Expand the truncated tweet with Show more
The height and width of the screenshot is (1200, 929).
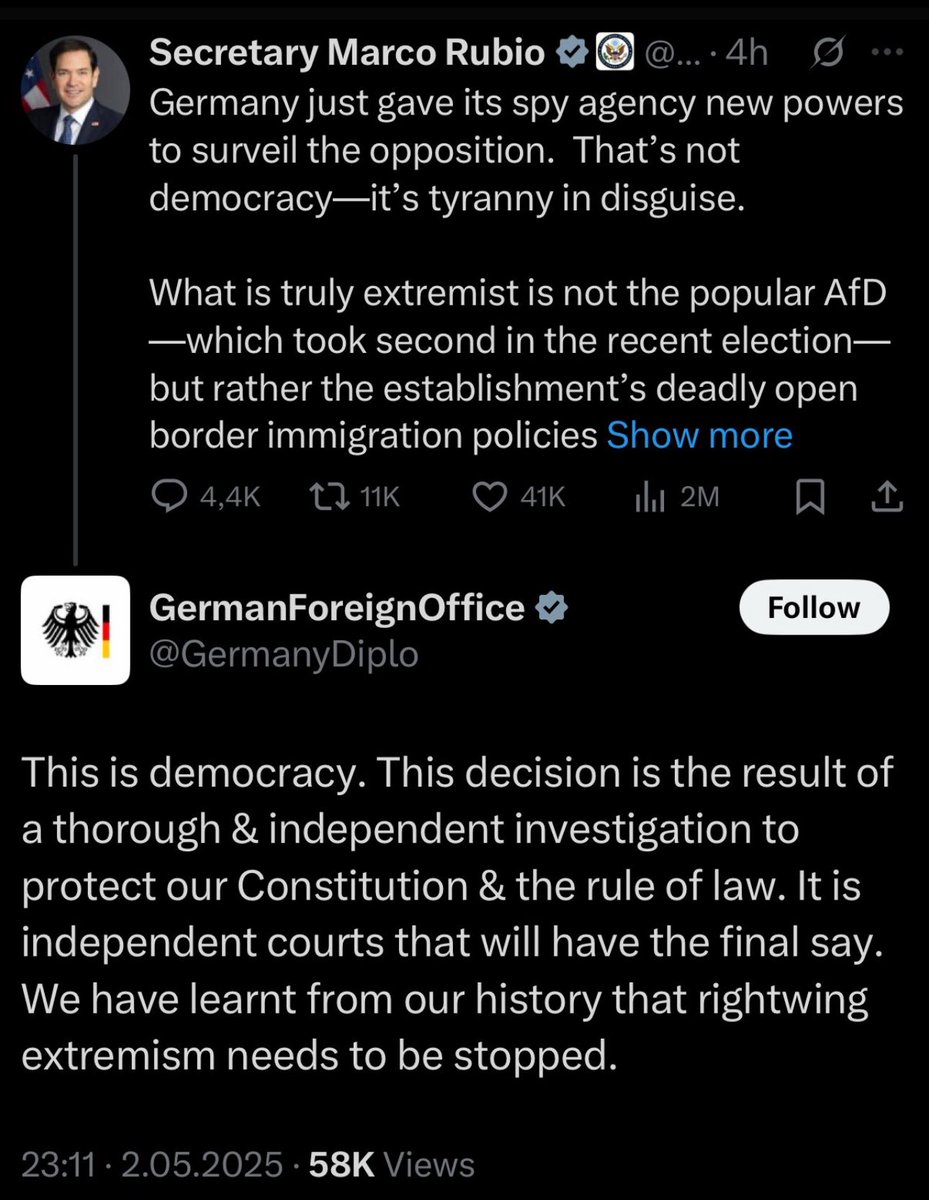tap(699, 435)
